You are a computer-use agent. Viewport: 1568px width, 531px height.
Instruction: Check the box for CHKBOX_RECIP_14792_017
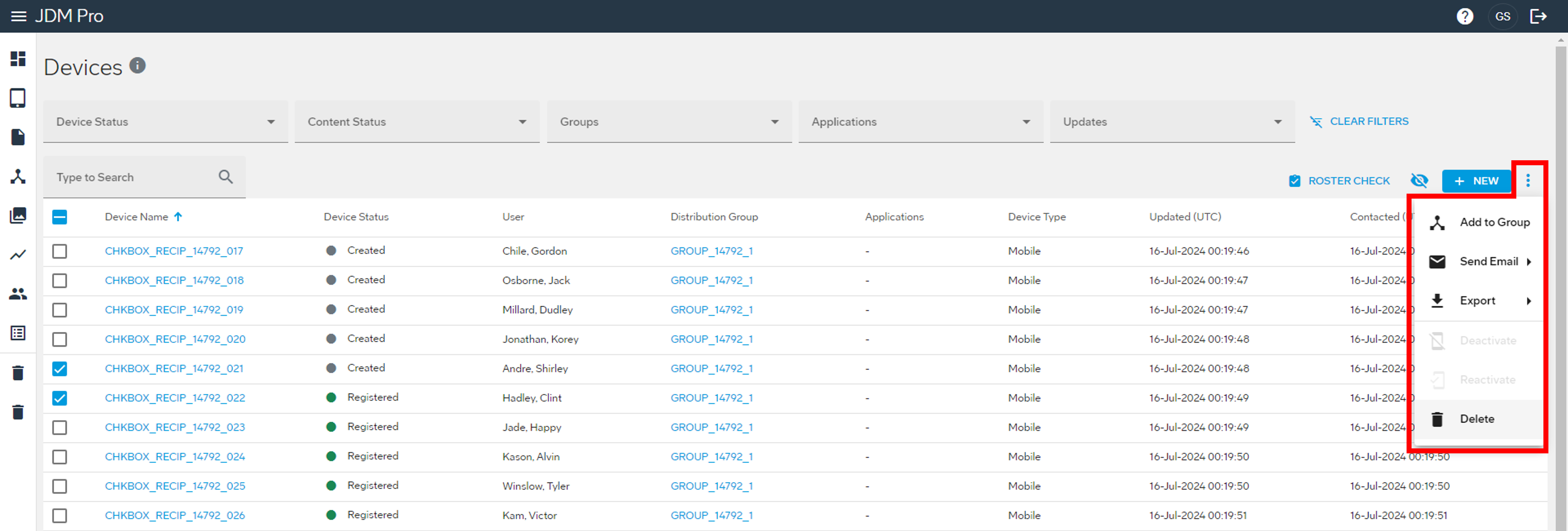[60, 251]
